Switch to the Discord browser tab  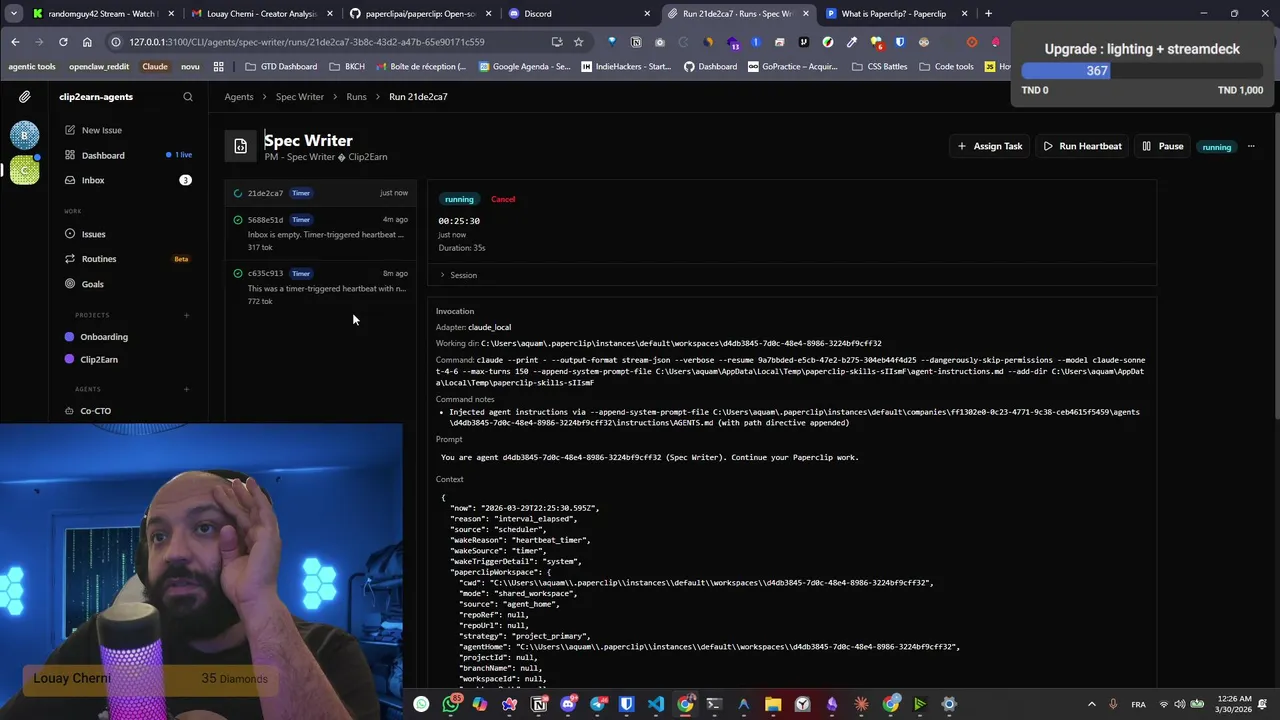[x=578, y=14]
